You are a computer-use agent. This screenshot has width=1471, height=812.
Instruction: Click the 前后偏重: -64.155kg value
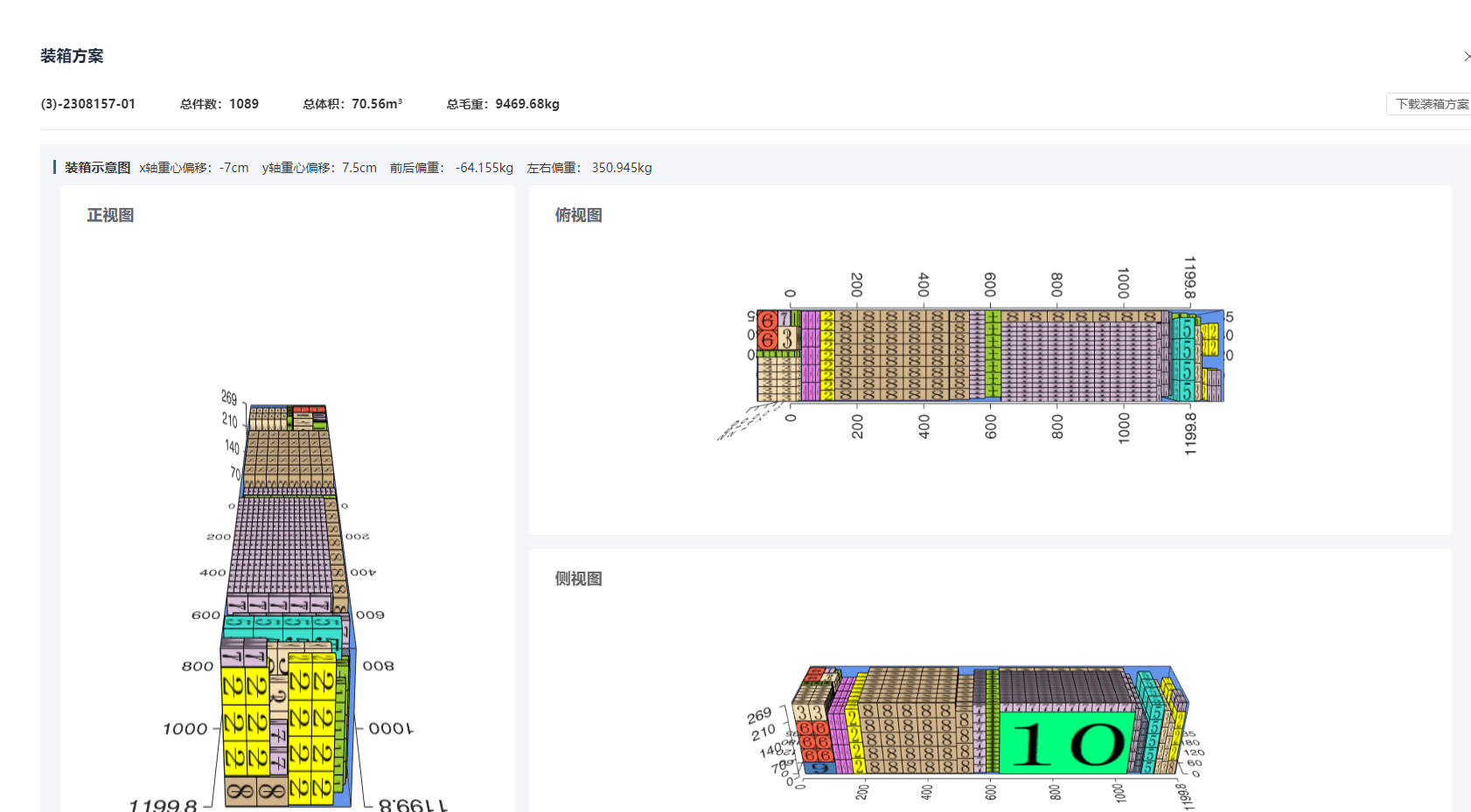pos(451,168)
